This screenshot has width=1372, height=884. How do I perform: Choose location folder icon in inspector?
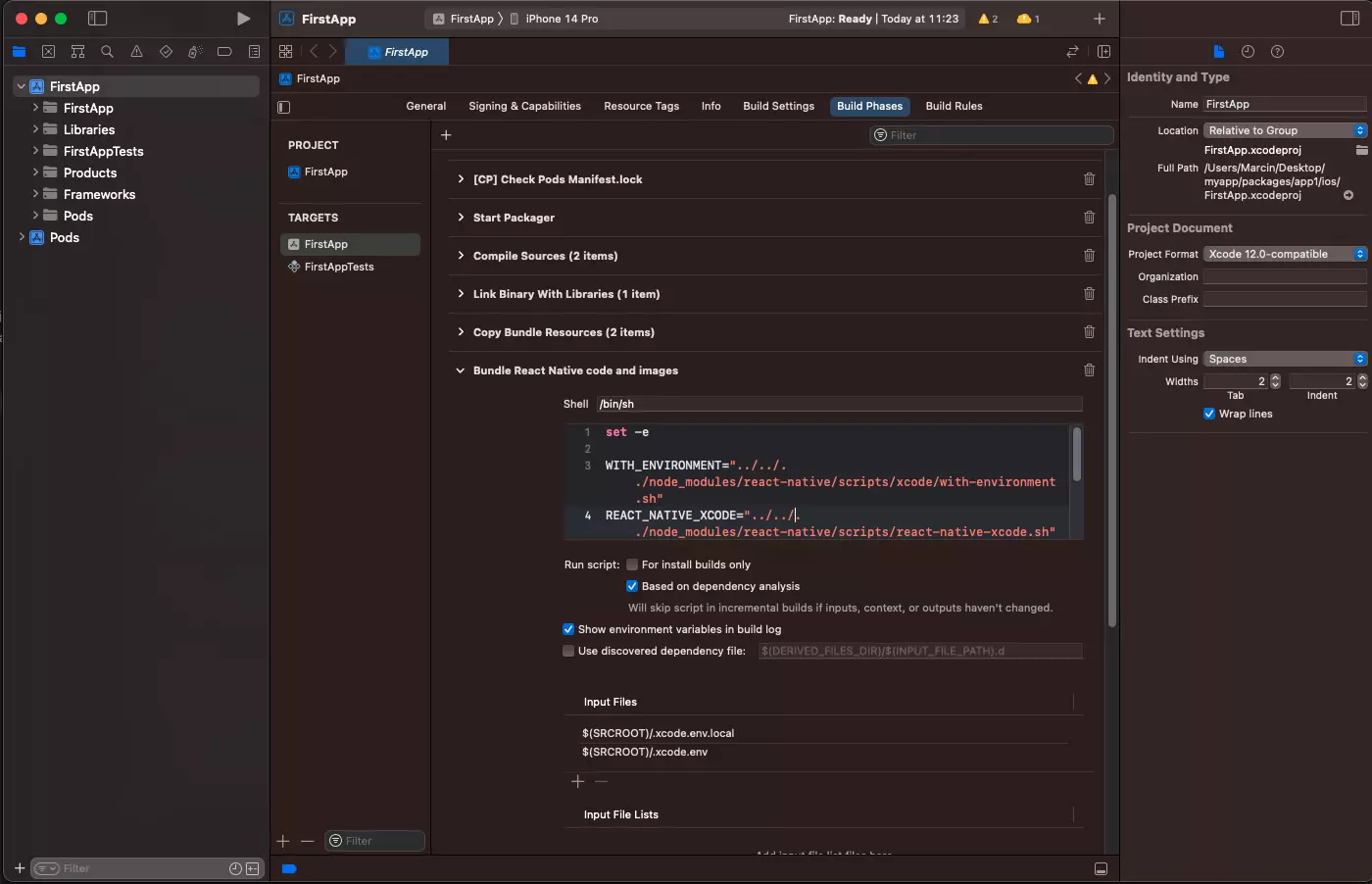pos(1361,150)
